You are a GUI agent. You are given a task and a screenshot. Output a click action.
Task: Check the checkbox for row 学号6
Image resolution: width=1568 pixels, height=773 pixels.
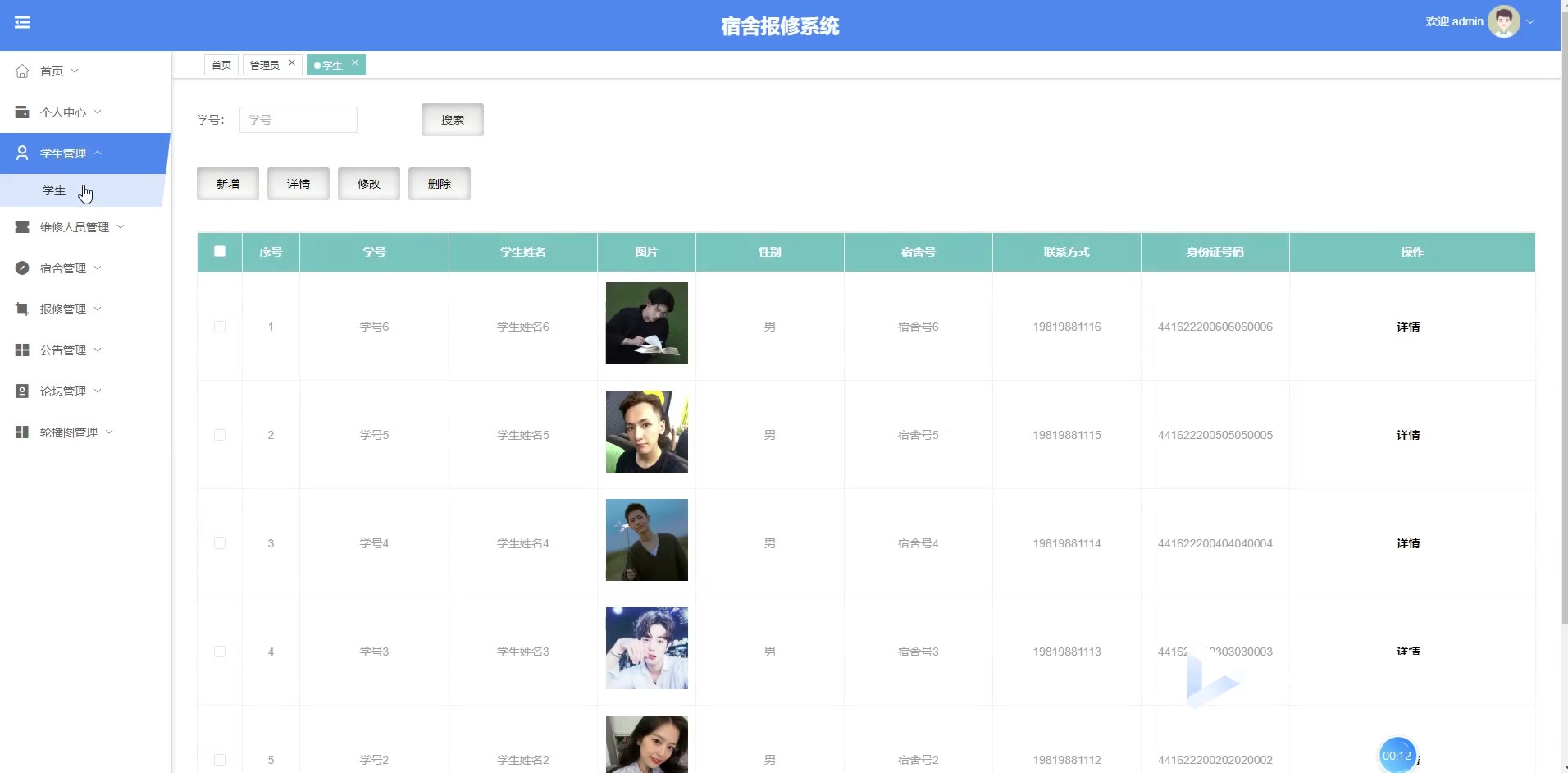(x=220, y=327)
